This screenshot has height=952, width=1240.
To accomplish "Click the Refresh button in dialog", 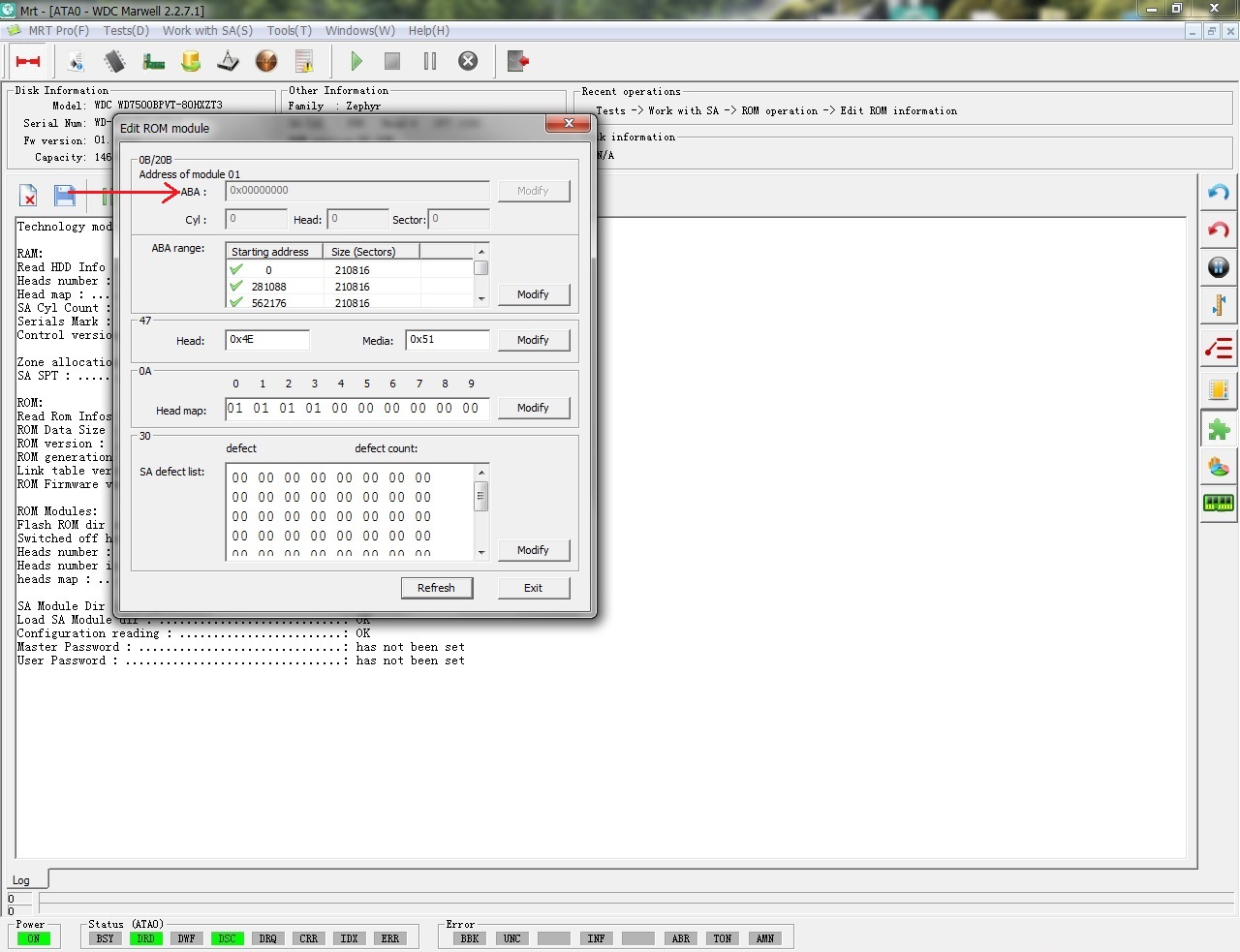I will click(436, 588).
